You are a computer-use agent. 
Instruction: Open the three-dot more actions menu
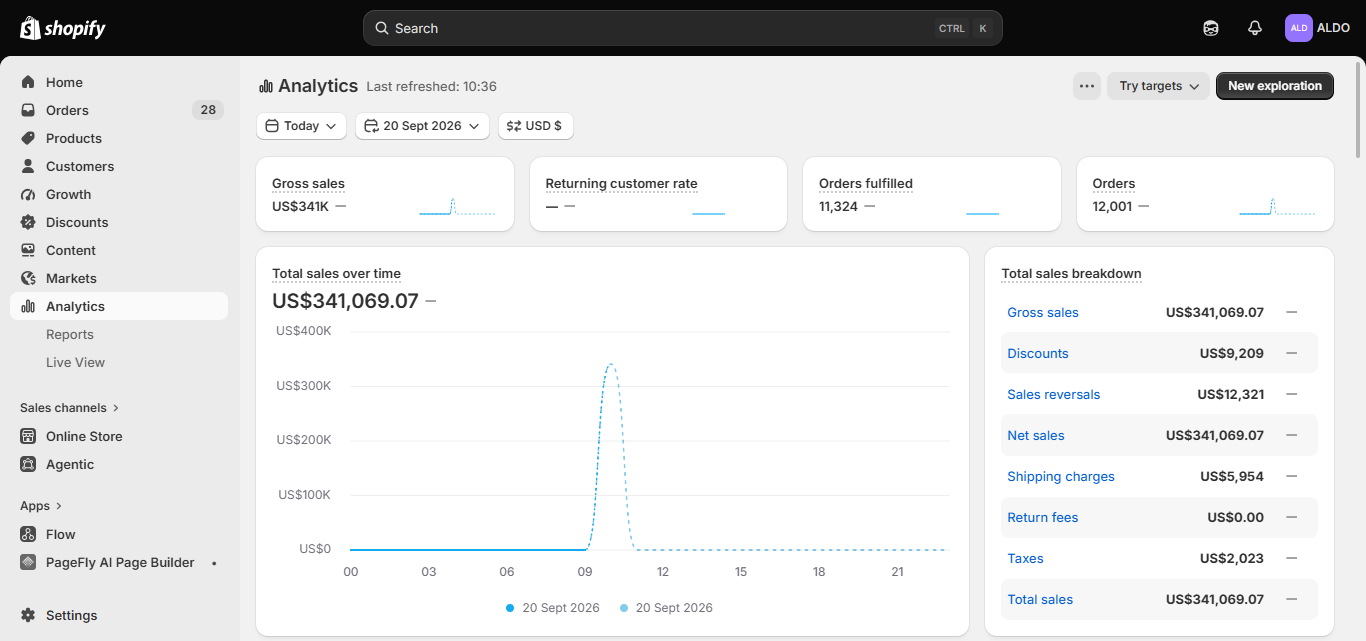tap(1087, 86)
